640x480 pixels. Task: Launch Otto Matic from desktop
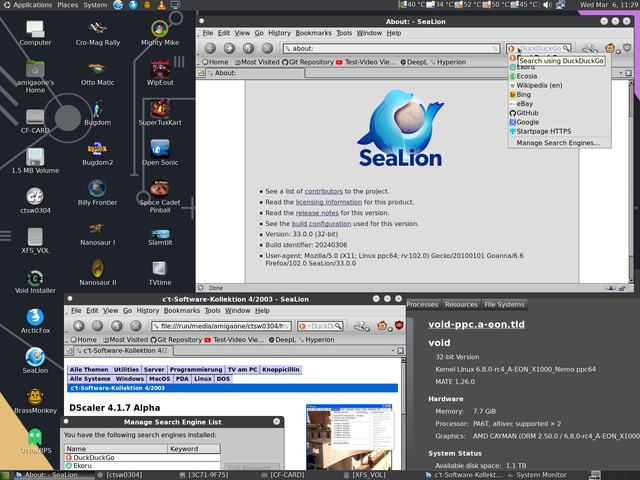pyautogui.click(x=97, y=73)
